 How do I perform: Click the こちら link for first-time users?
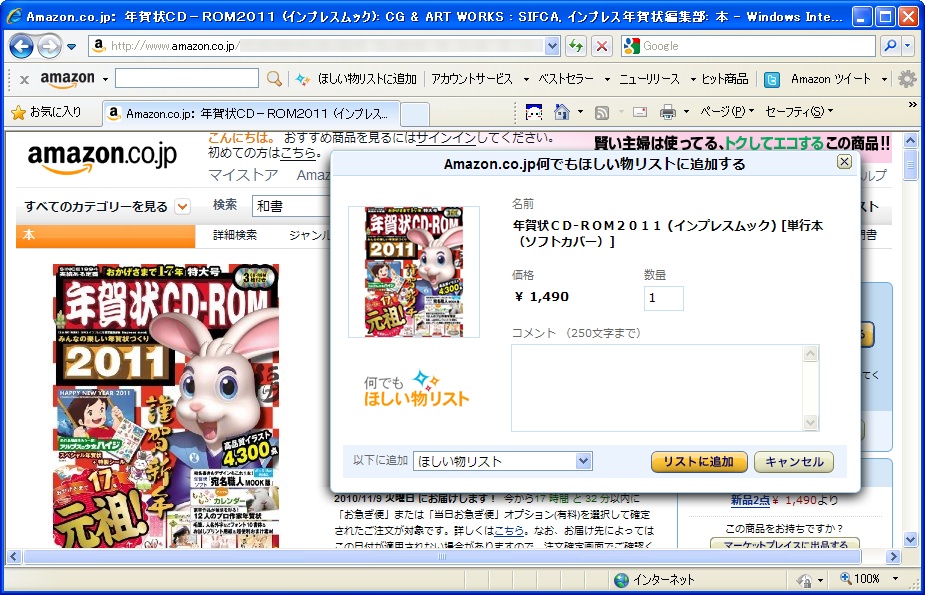point(298,153)
